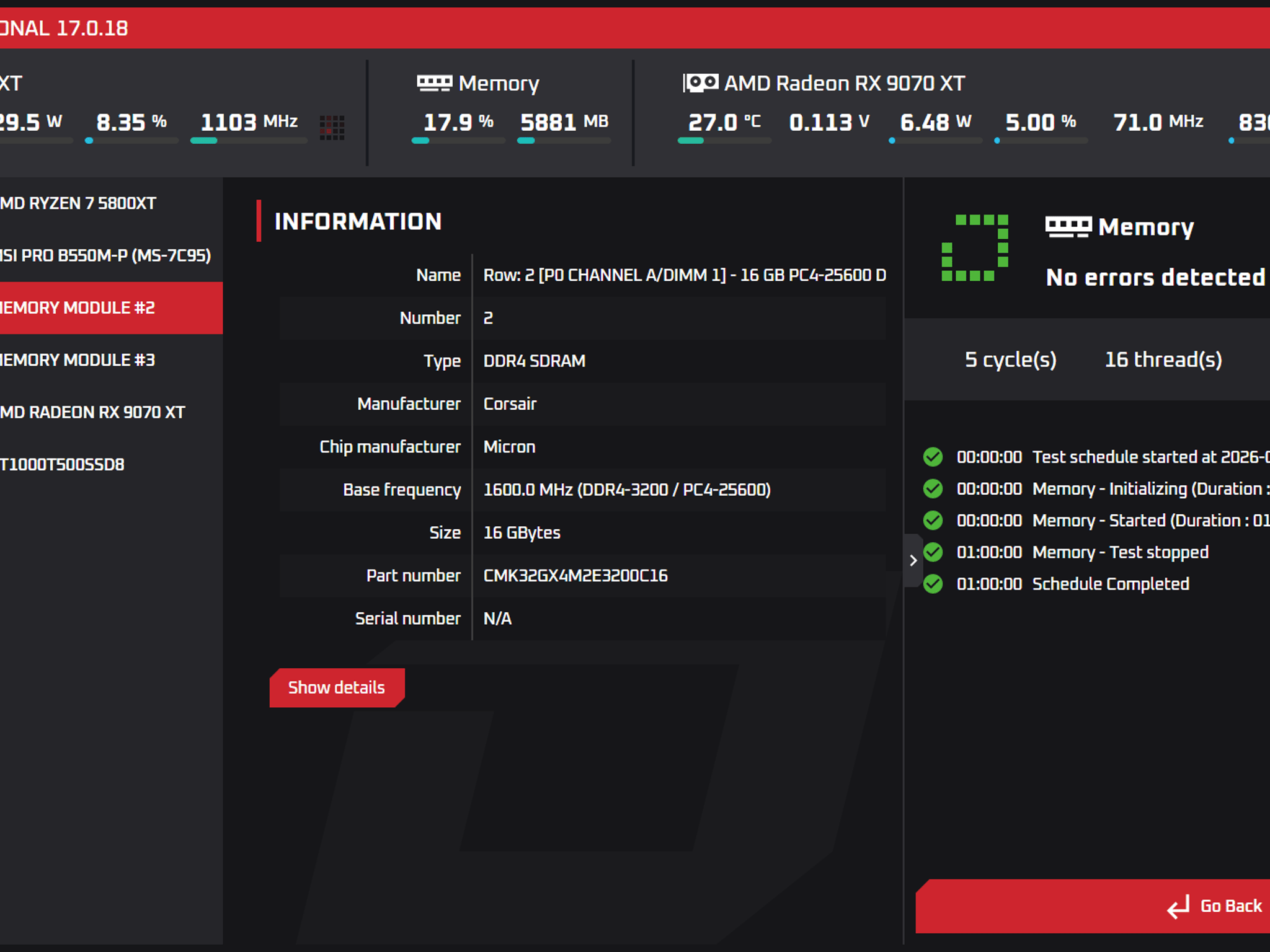Viewport: 1270px width, 952px height.
Task: Click the INFORMATION section heading
Action: point(358,221)
